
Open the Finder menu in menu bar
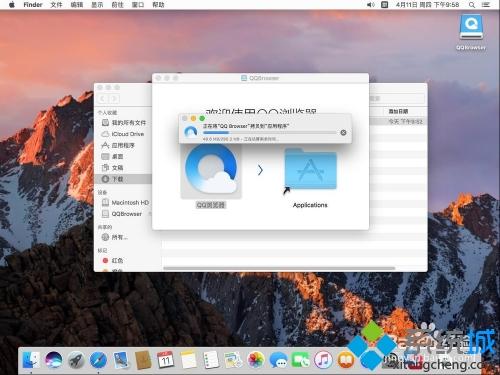pos(33,5)
